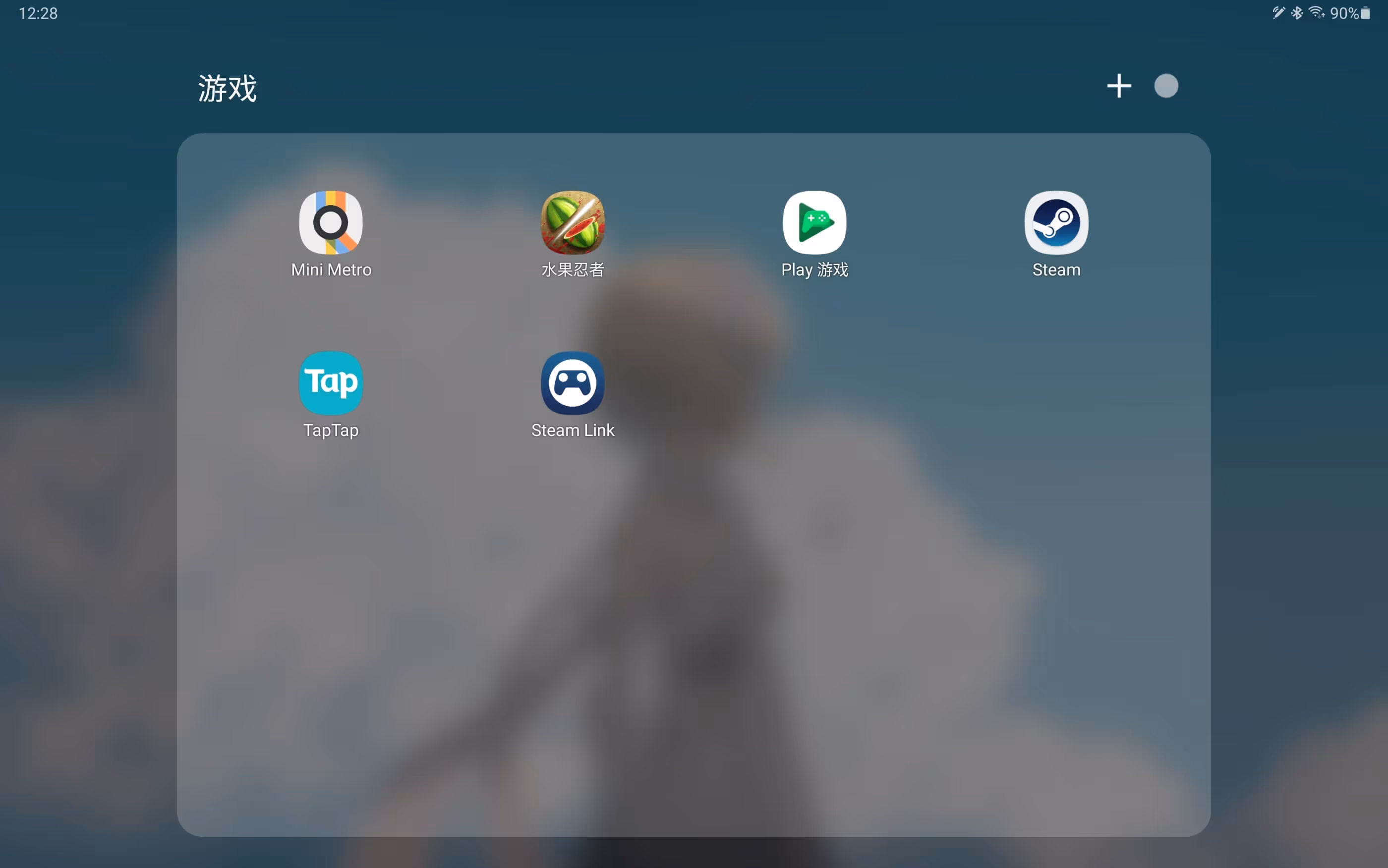Tap the Bluetooth status icon
The image size is (1388, 868).
(x=1297, y=12)
